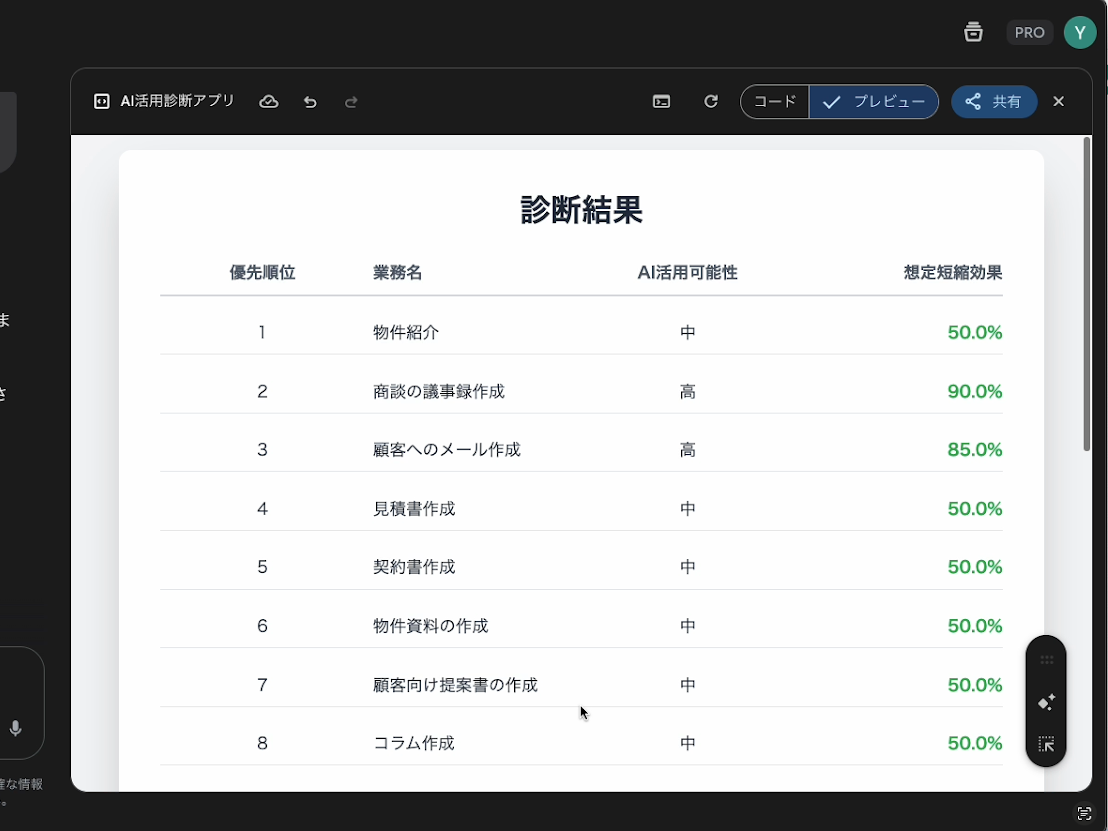Click the cloud save status icon
The height and width of the screenshot is (831, 1108).
tap(269, 102)
